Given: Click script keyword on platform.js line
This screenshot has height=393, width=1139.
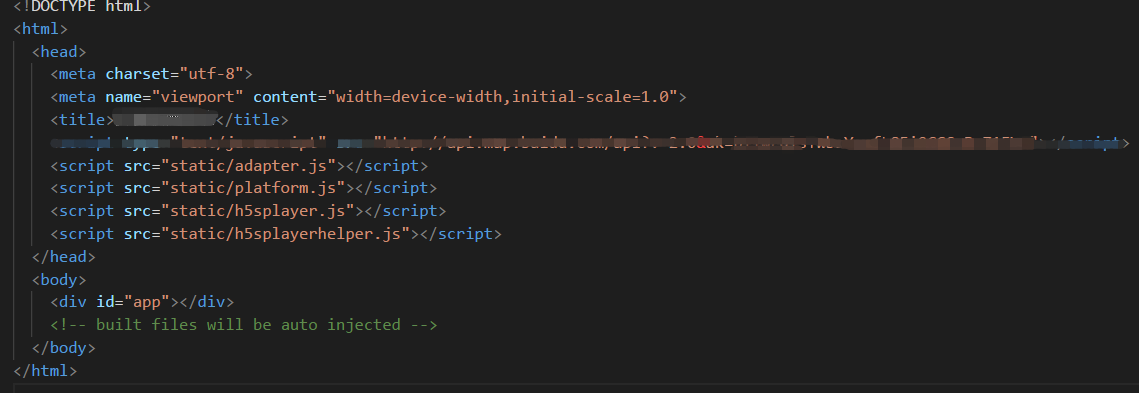Looking at the screenshot, I should click(86, 188).
